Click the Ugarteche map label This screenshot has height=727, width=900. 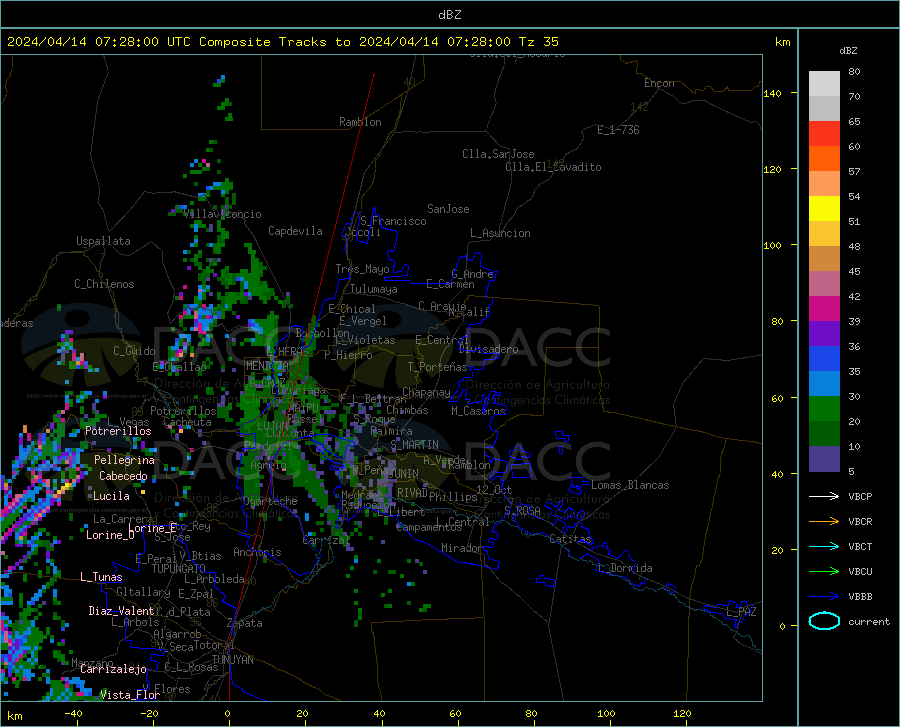click(x=270, y=501)
